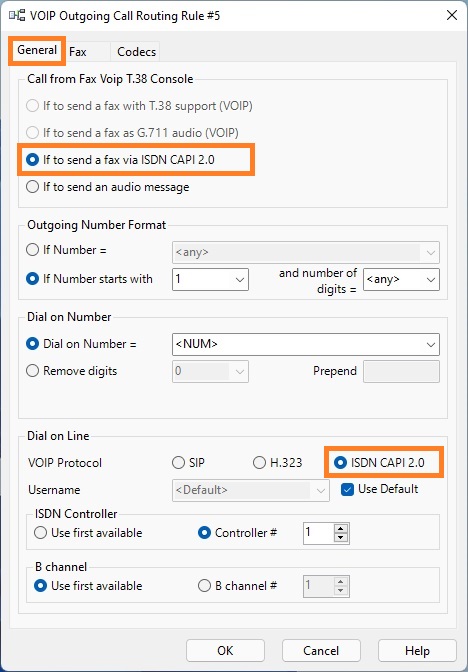The image size is (468, 672).
Task: Increase Controller number with up arrow
Action: point(341,529)
